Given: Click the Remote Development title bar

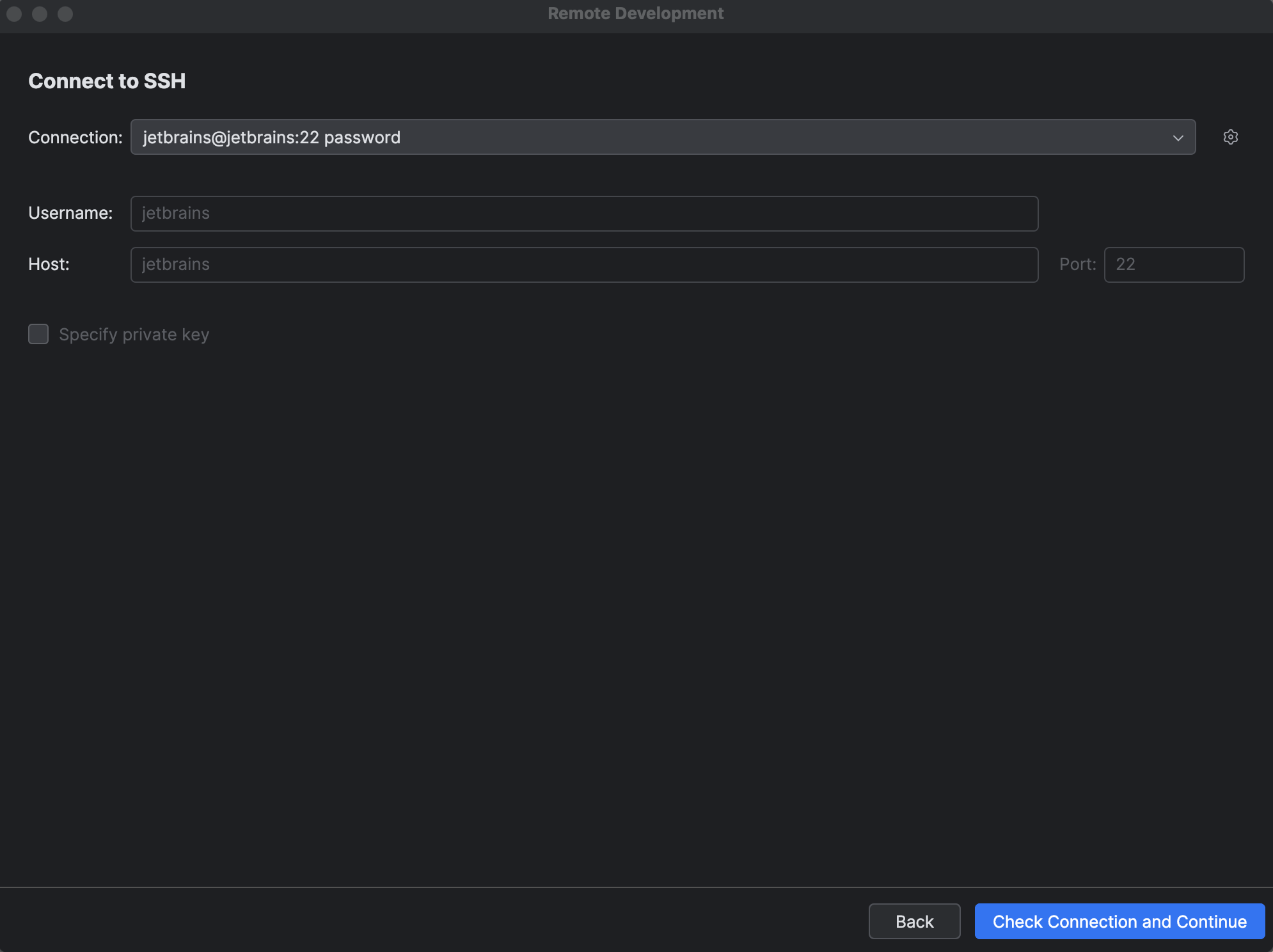Looking at the screenshot, I should point(635,13).
